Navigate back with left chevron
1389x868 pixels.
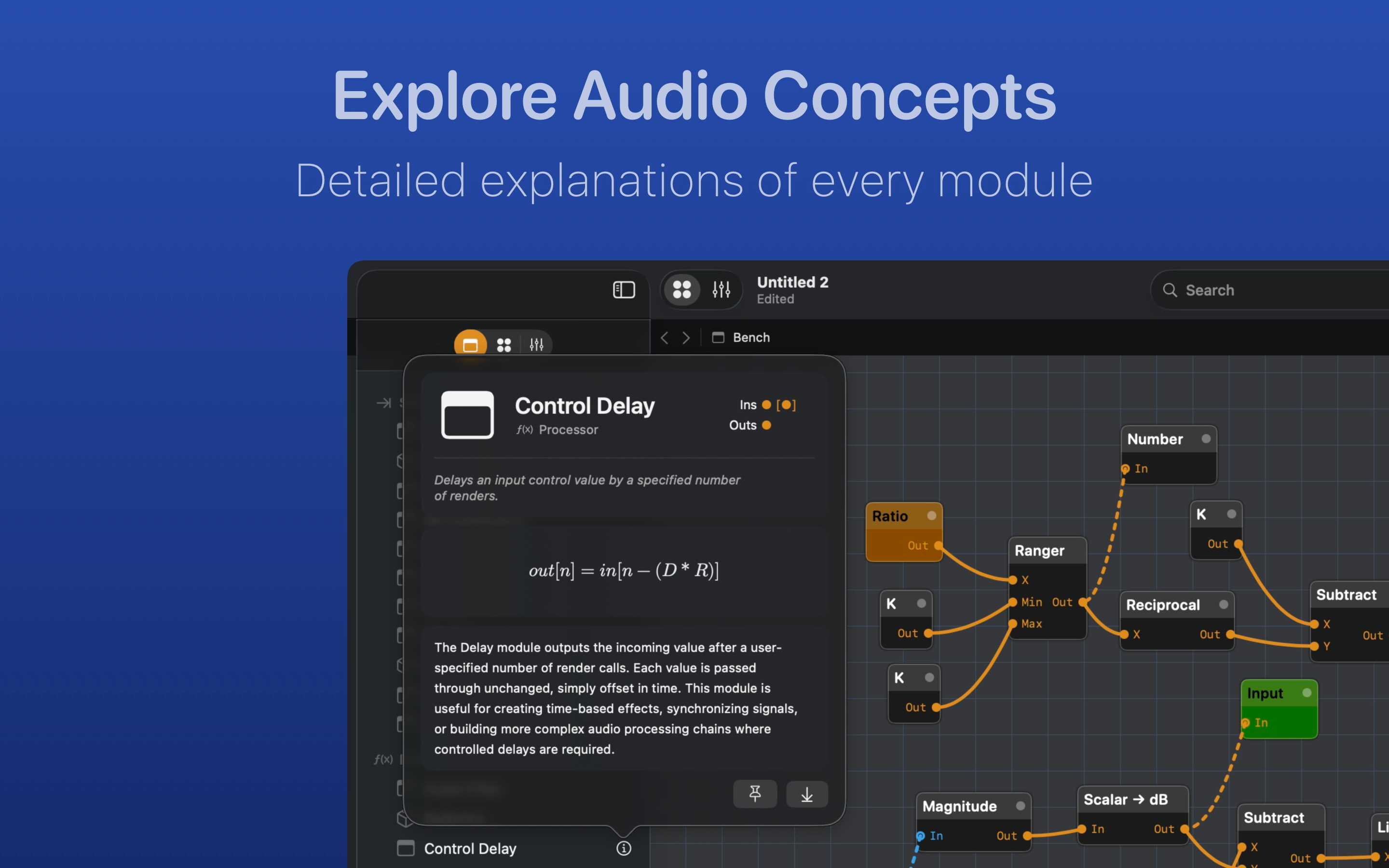point(664,338)
